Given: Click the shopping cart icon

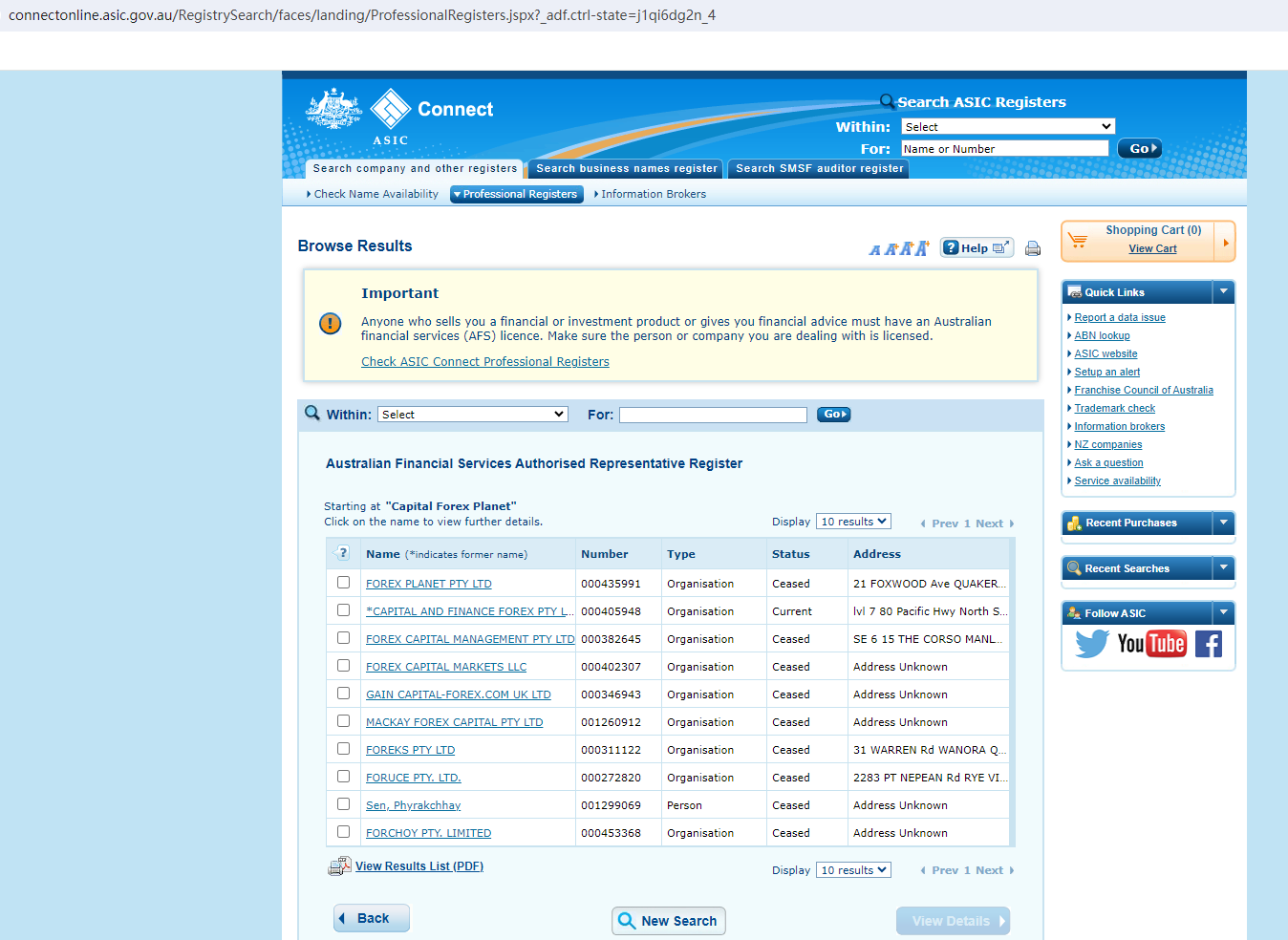Looking at the screenshot, I should 1078,241.
